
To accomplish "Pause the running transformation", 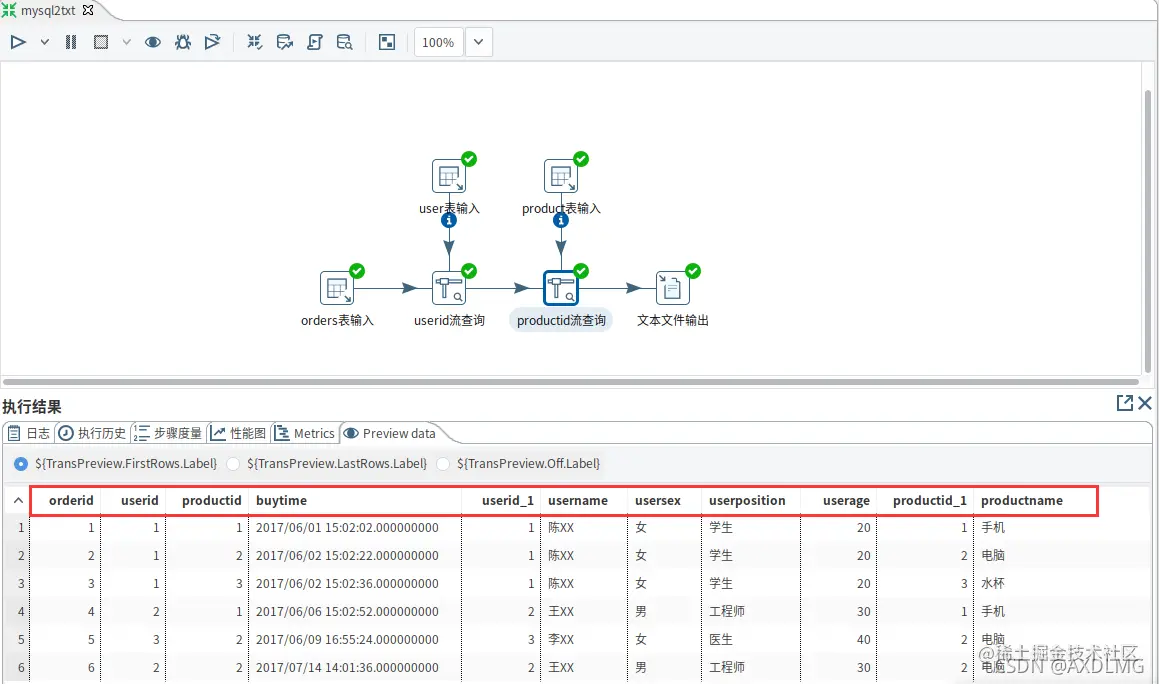I will pyautogui.click(x=71, y=42).
